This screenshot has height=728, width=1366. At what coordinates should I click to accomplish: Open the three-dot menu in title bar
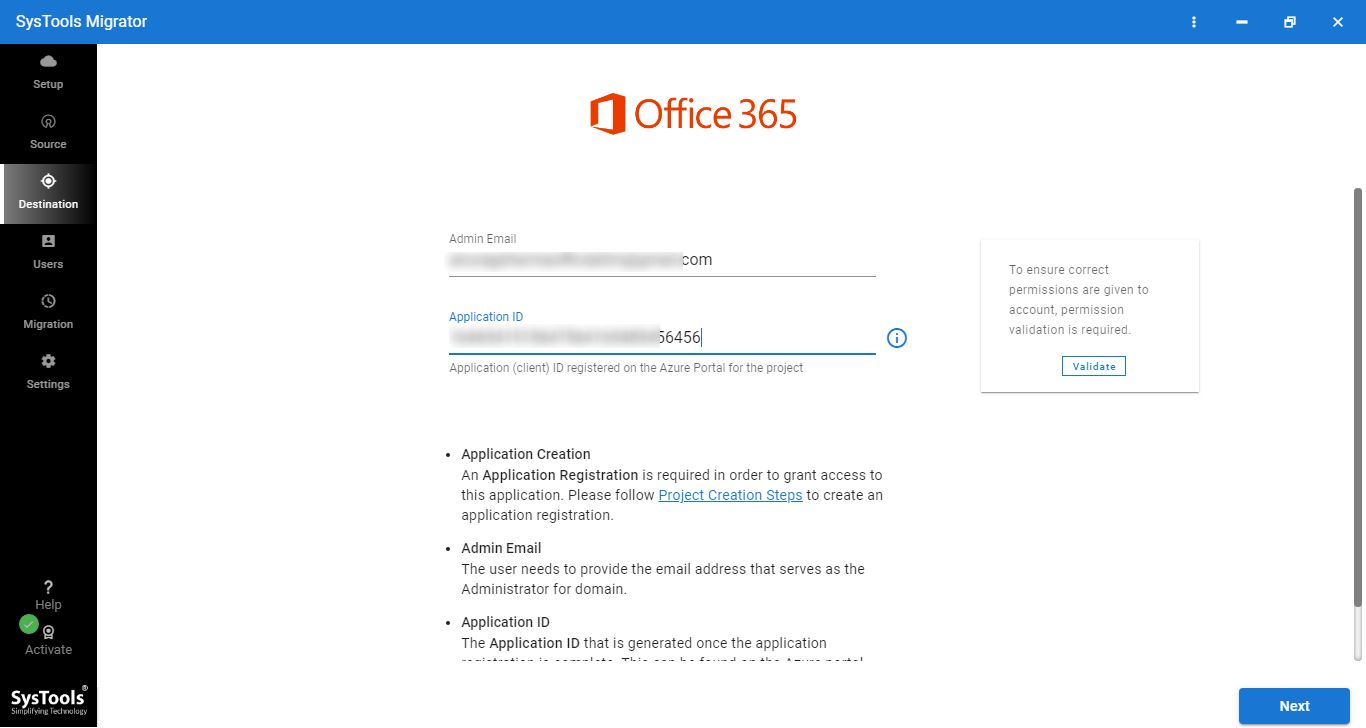(x=1194, y=22)
